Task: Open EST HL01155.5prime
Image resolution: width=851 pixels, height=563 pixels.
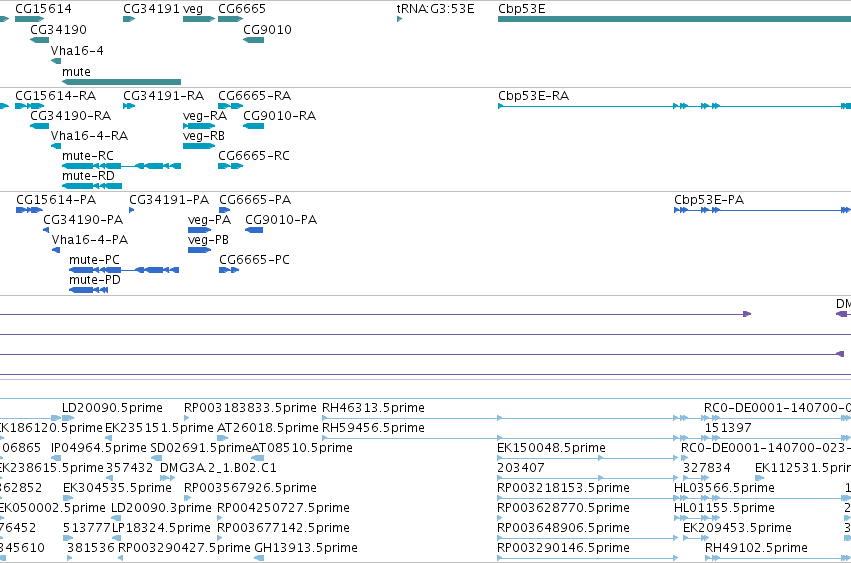Action: (724, 508)
